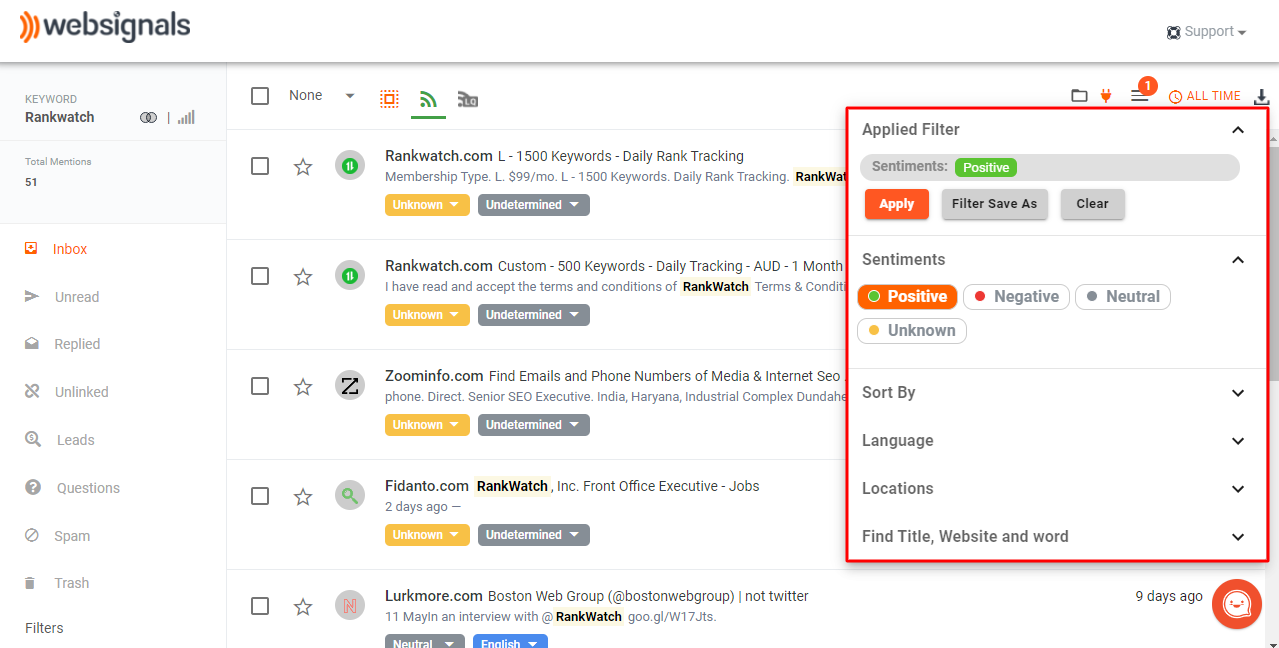The image size is (1279, 648).
Task: Click the Inbox icon in sidebar
Action: point(32,248)
